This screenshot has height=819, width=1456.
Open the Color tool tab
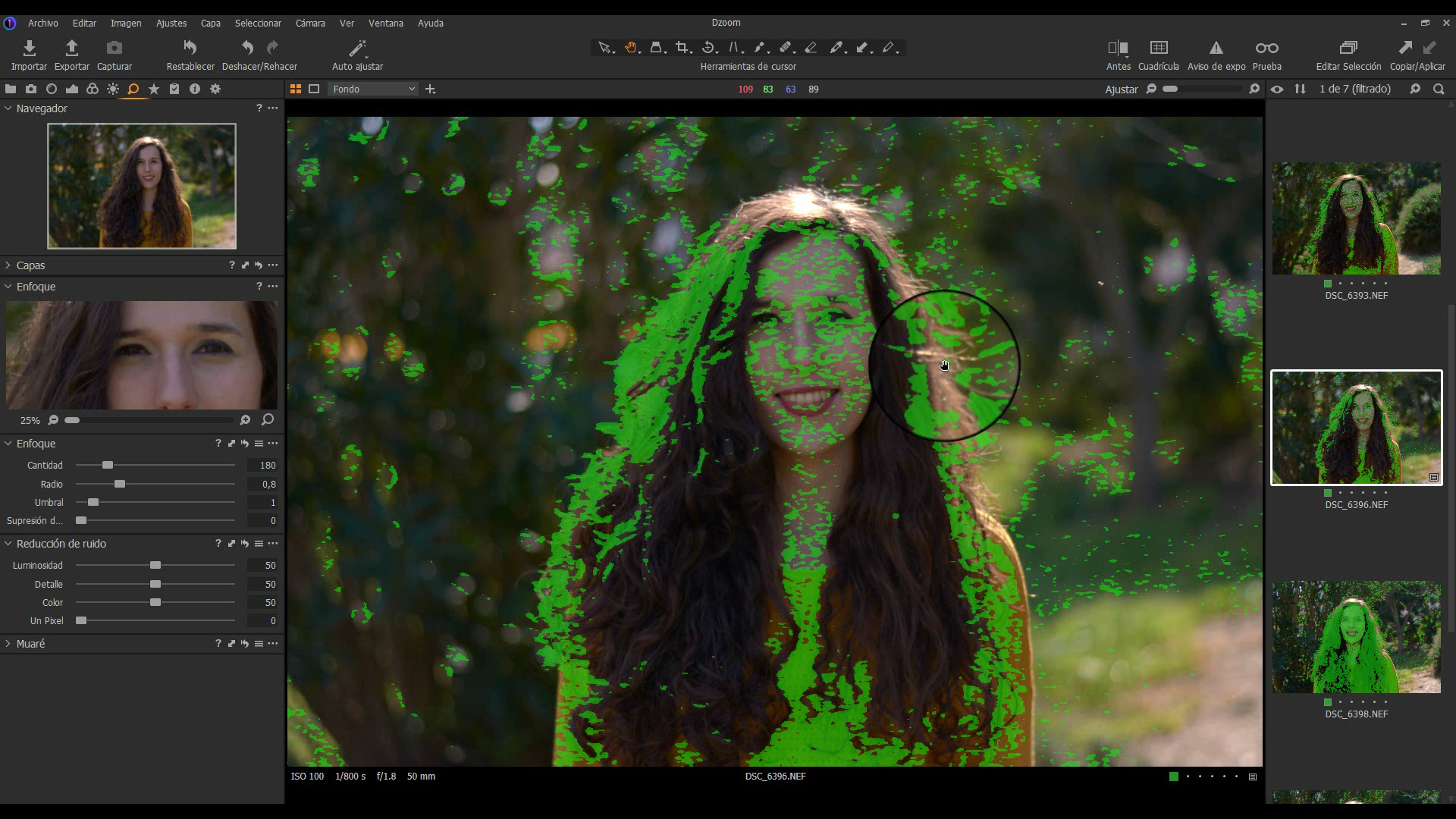(x=93, y=89)
